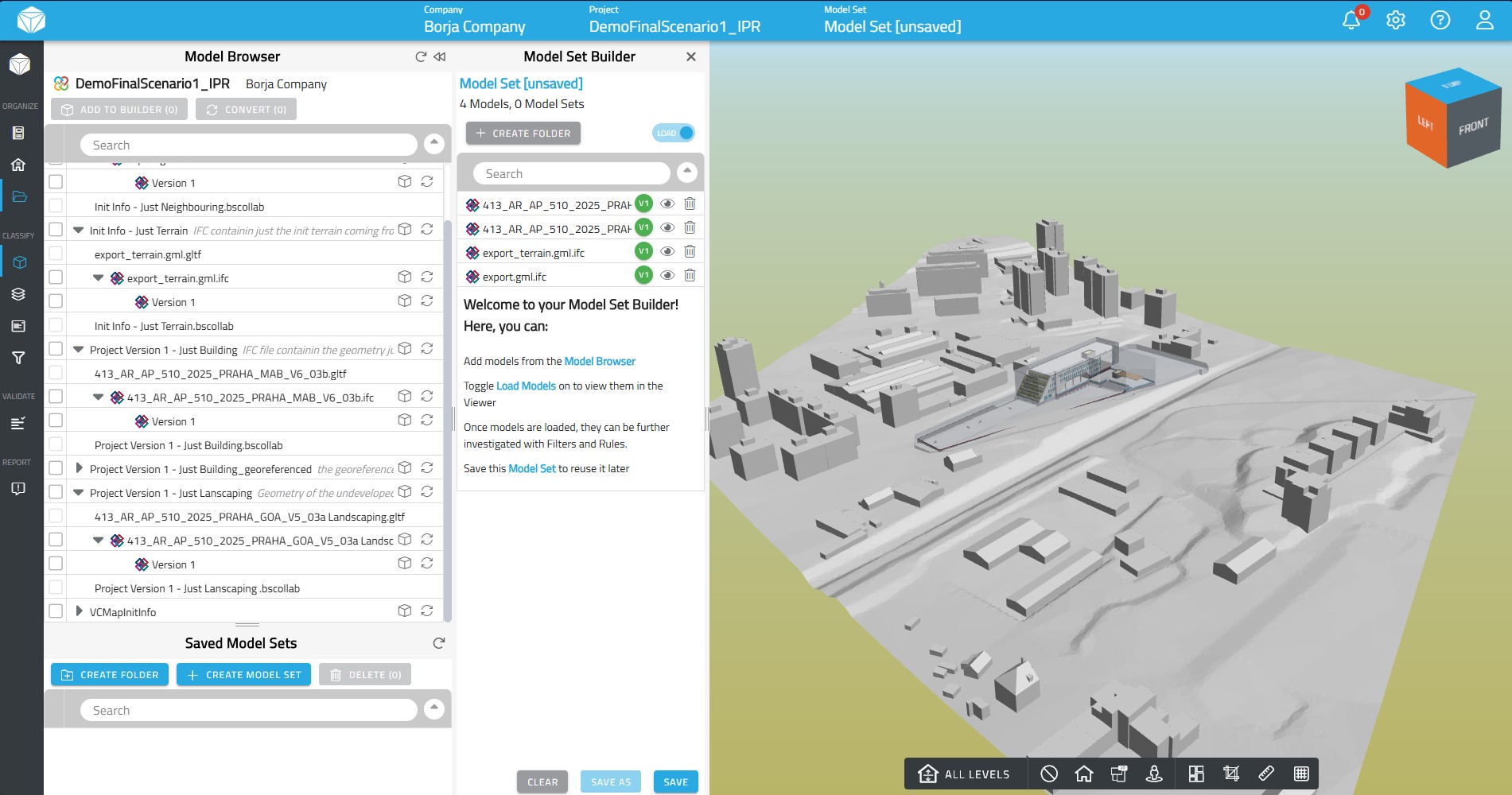Expand Project Version 1 - Just Building_georeferenced
The image size is (1512, 795).
[x=79, y=468]
